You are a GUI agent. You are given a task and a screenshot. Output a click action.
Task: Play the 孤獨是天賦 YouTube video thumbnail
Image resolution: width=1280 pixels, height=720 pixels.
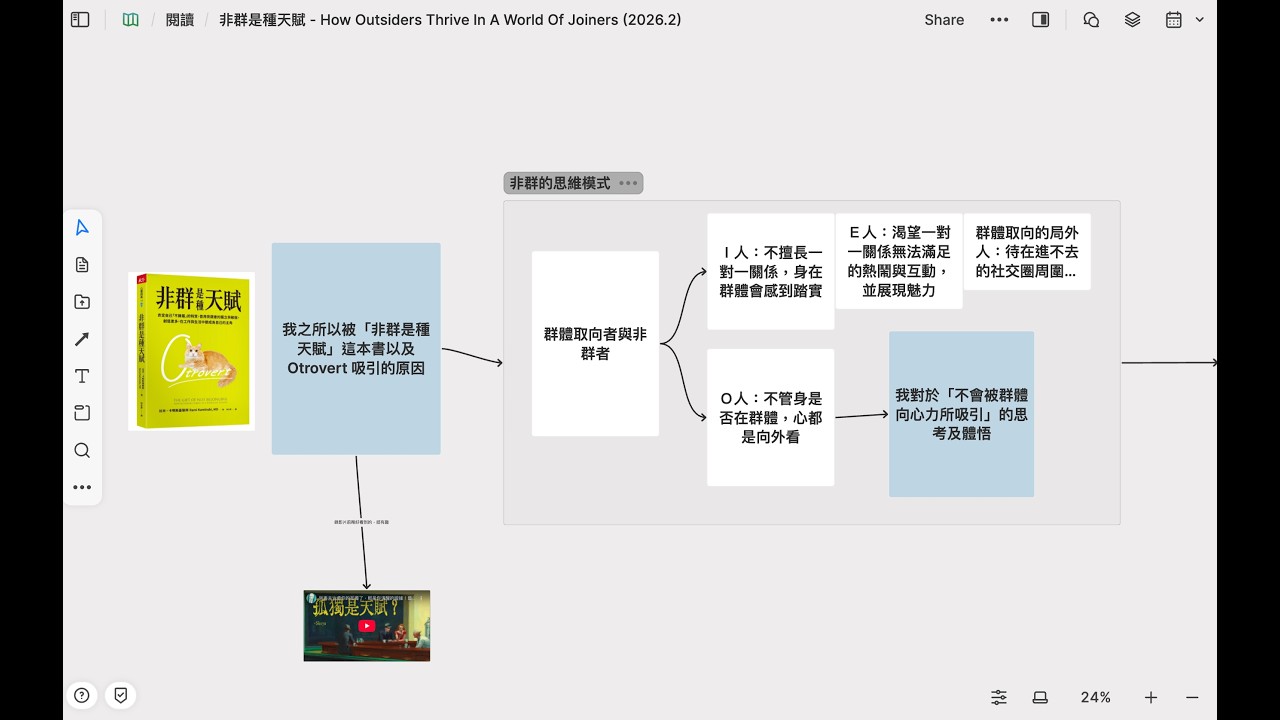coord(367,626)
